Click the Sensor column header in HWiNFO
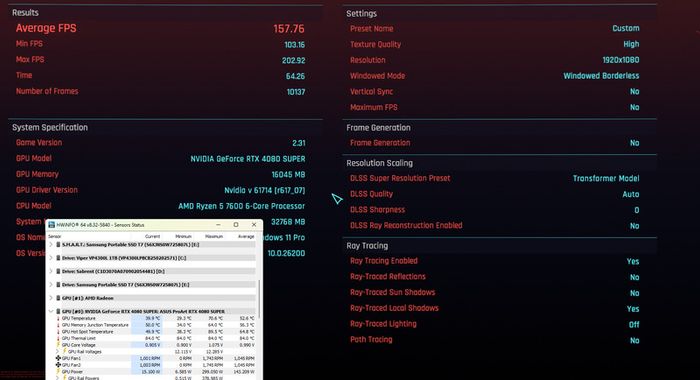700x380 pixels. 54,236
